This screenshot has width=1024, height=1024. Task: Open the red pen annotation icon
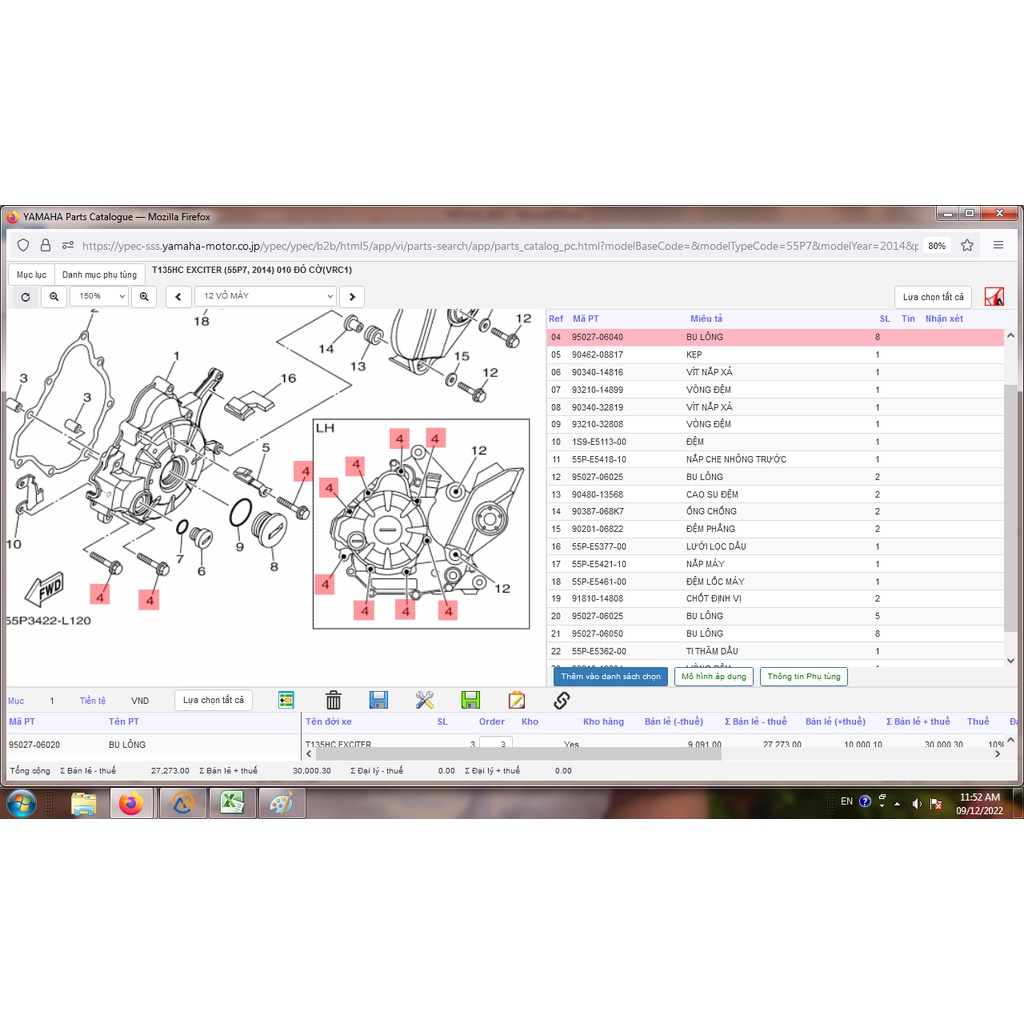[x=994, y=296]
